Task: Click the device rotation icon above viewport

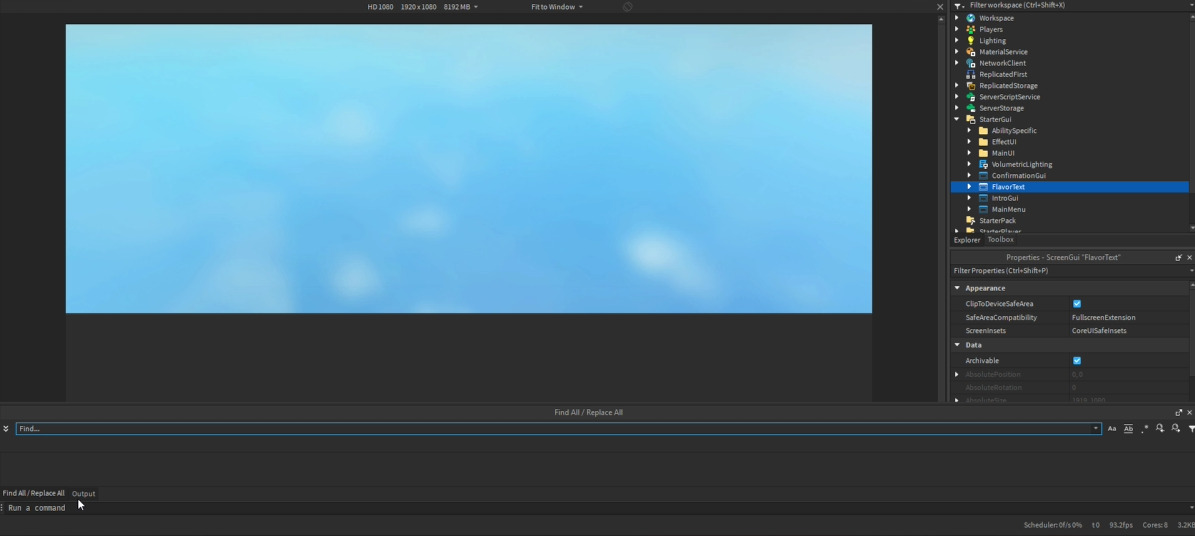Action: [x=627, y=7]
